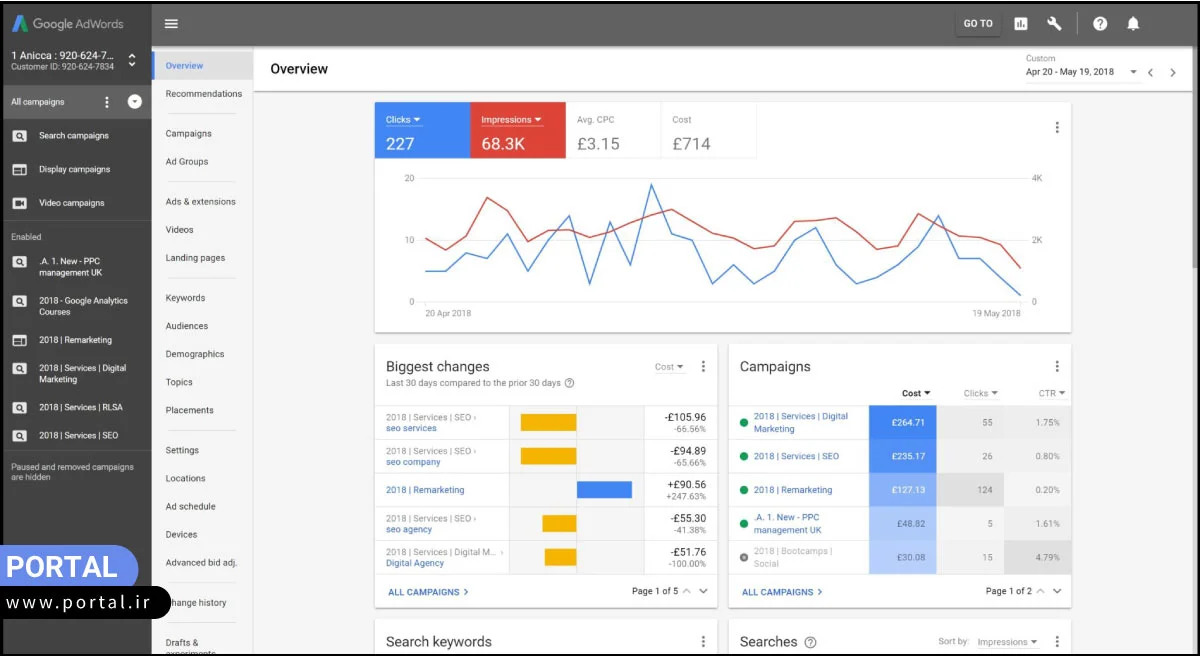Screen dimensions: 1200x656
Task: Select Keywords in the side navigation
Action: pyautogui.click(x=185, y=298)
